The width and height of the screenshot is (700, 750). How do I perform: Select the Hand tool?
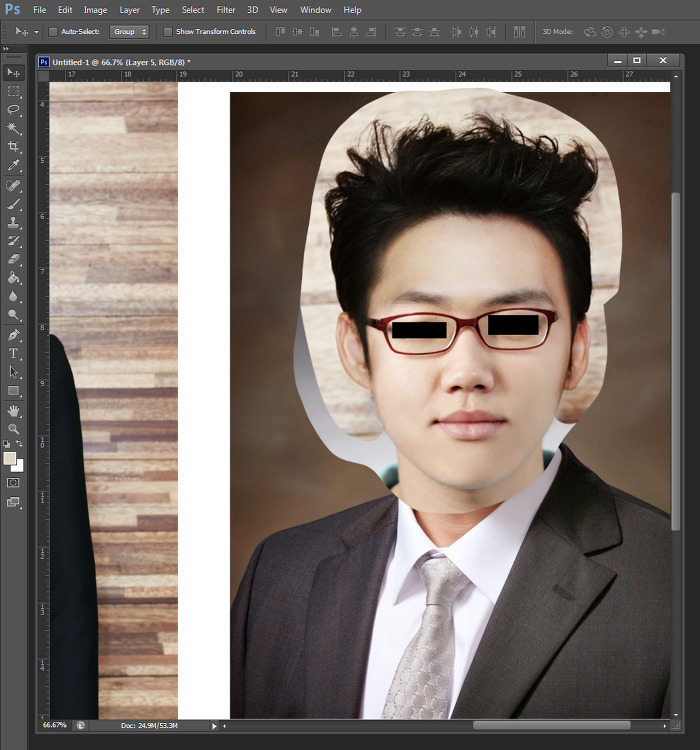(14, 410)
